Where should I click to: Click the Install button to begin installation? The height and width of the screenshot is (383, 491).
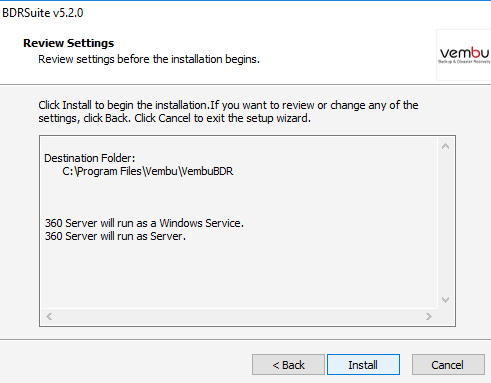point(363,365)
